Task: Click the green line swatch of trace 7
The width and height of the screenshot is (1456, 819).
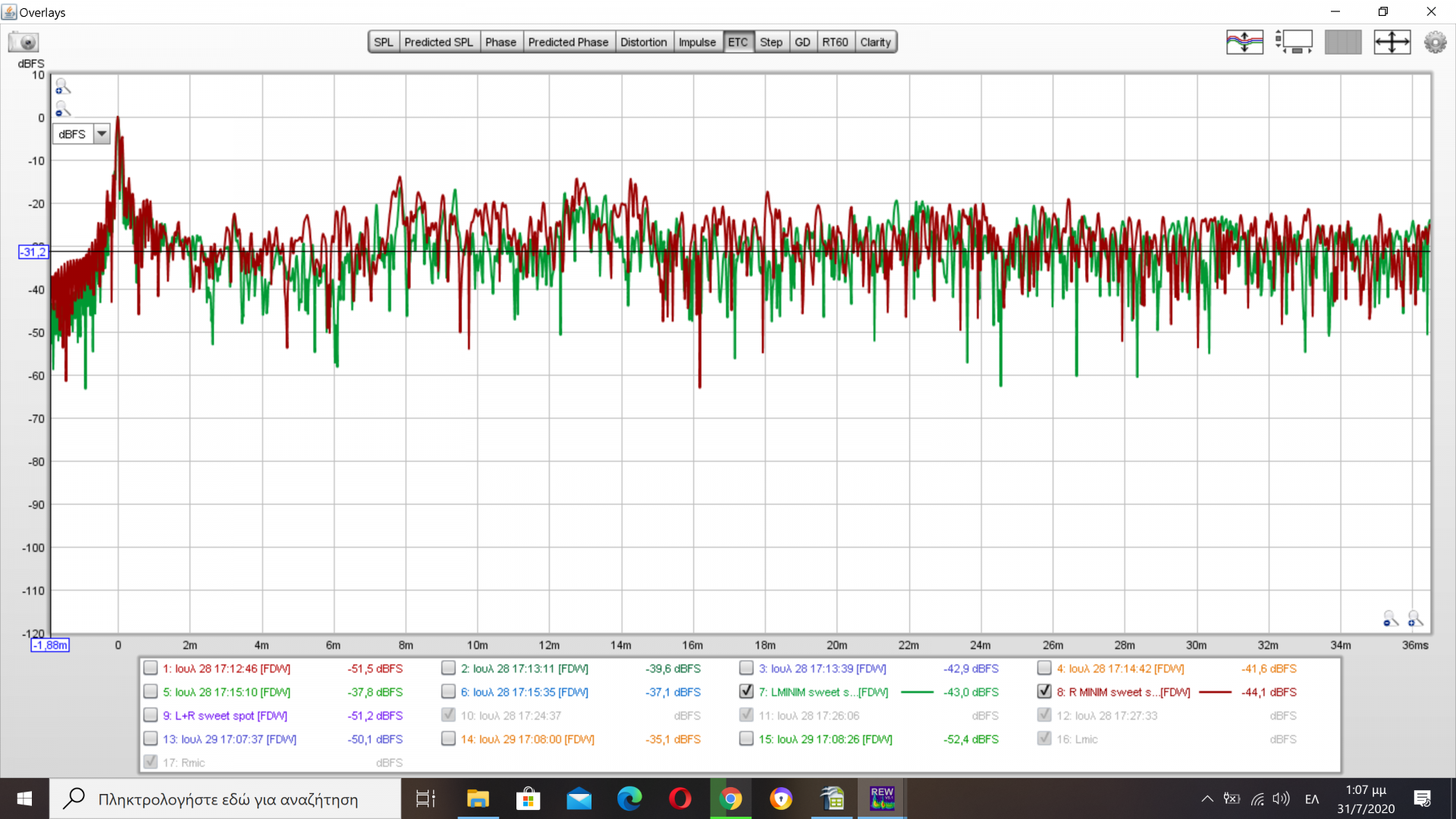Action: 917,692
